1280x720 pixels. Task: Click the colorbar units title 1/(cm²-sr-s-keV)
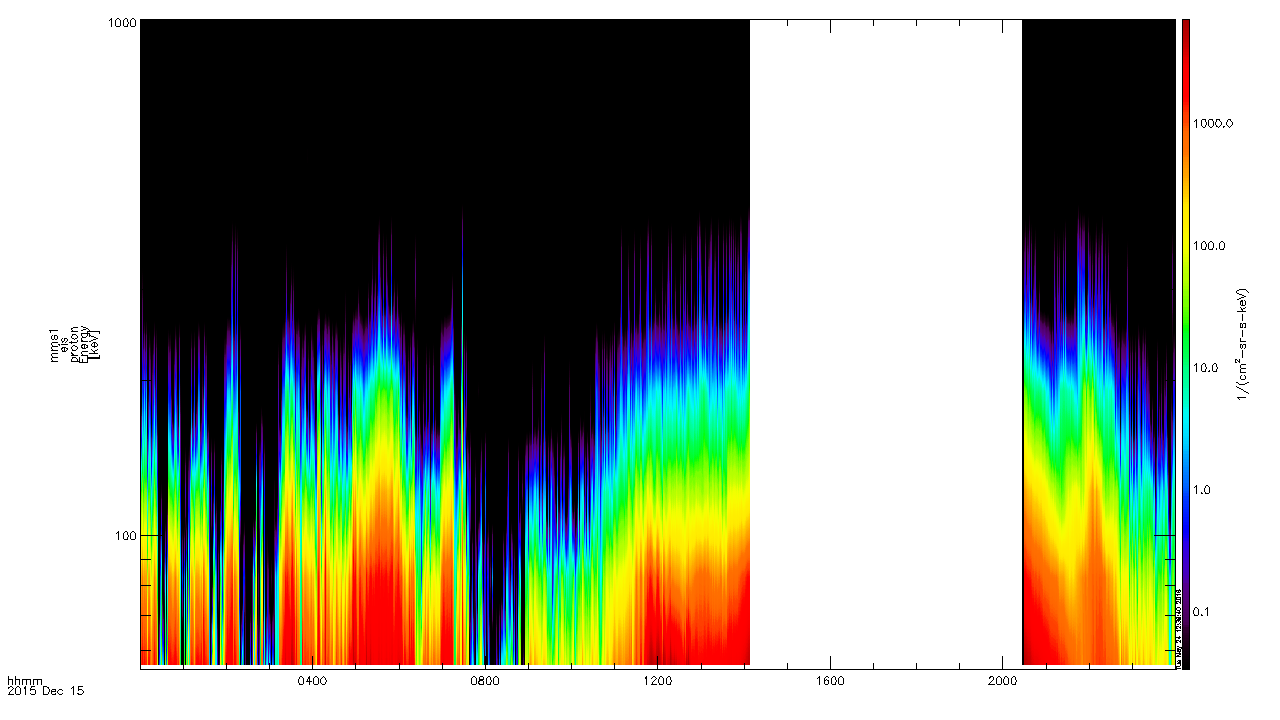point(1245,343)
